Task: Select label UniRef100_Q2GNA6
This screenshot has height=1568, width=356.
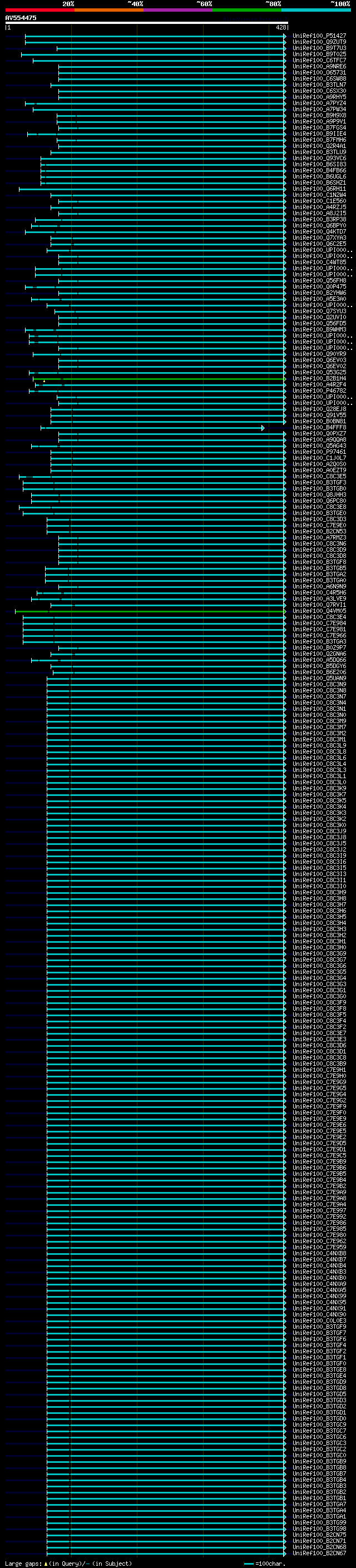Action: tap(319, 654)
